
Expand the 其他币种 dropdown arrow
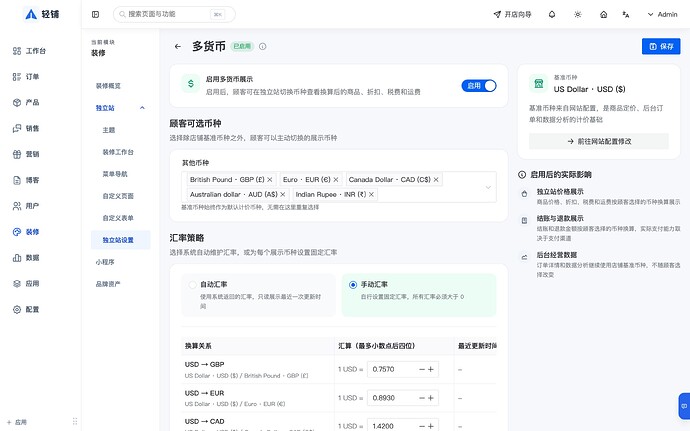tap(488, 188)
